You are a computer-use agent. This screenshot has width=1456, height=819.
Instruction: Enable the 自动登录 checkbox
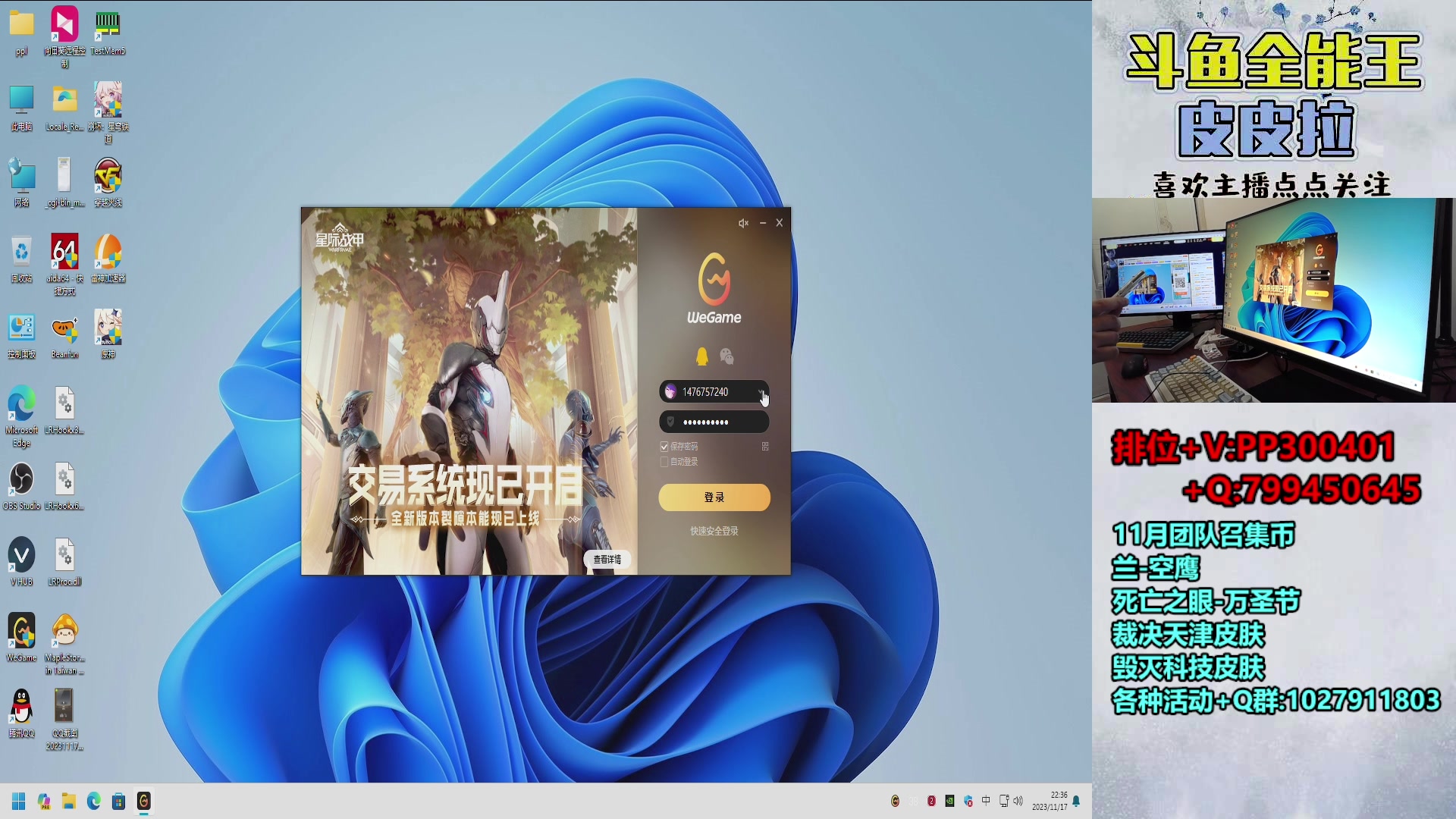point(664,462)
